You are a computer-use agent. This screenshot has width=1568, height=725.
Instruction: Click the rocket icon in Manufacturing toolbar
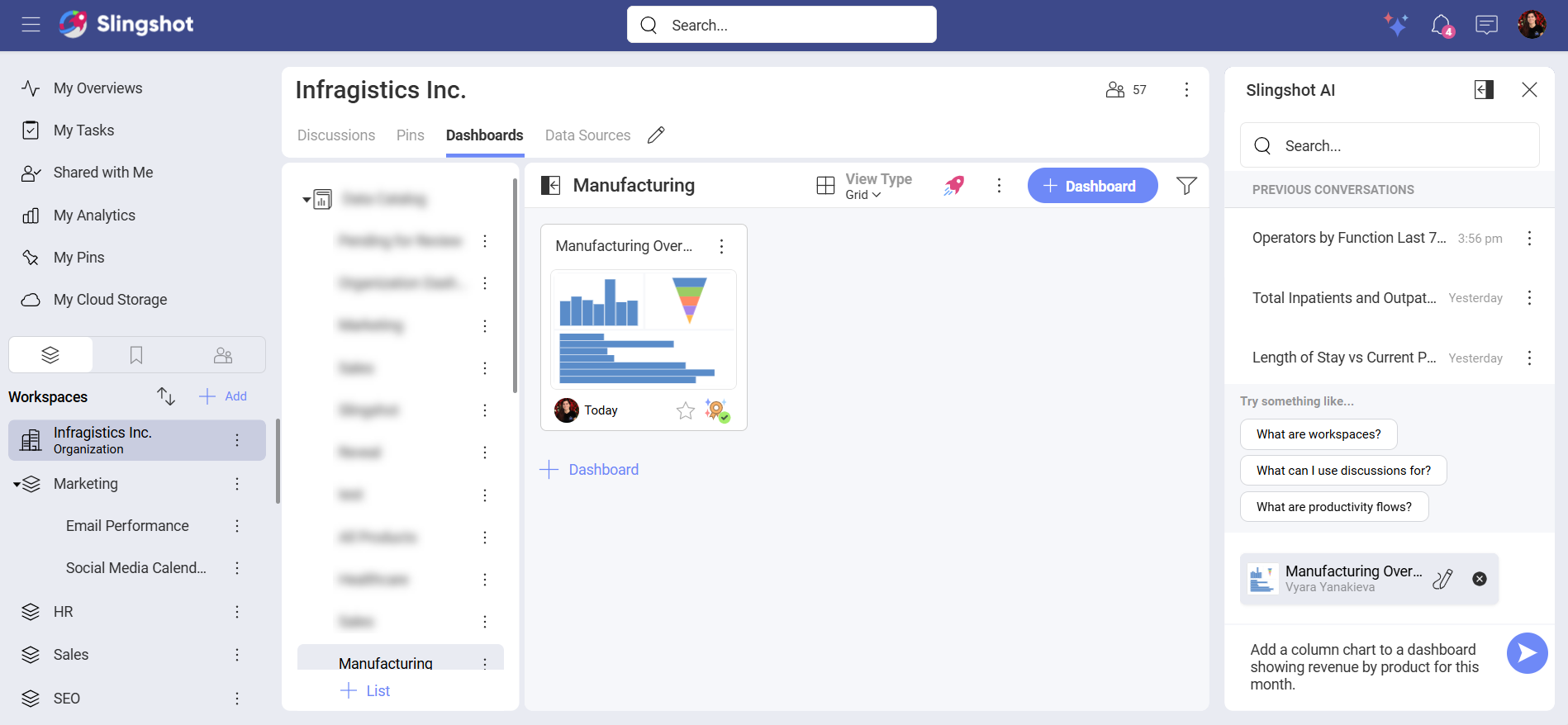pos(954,186)
